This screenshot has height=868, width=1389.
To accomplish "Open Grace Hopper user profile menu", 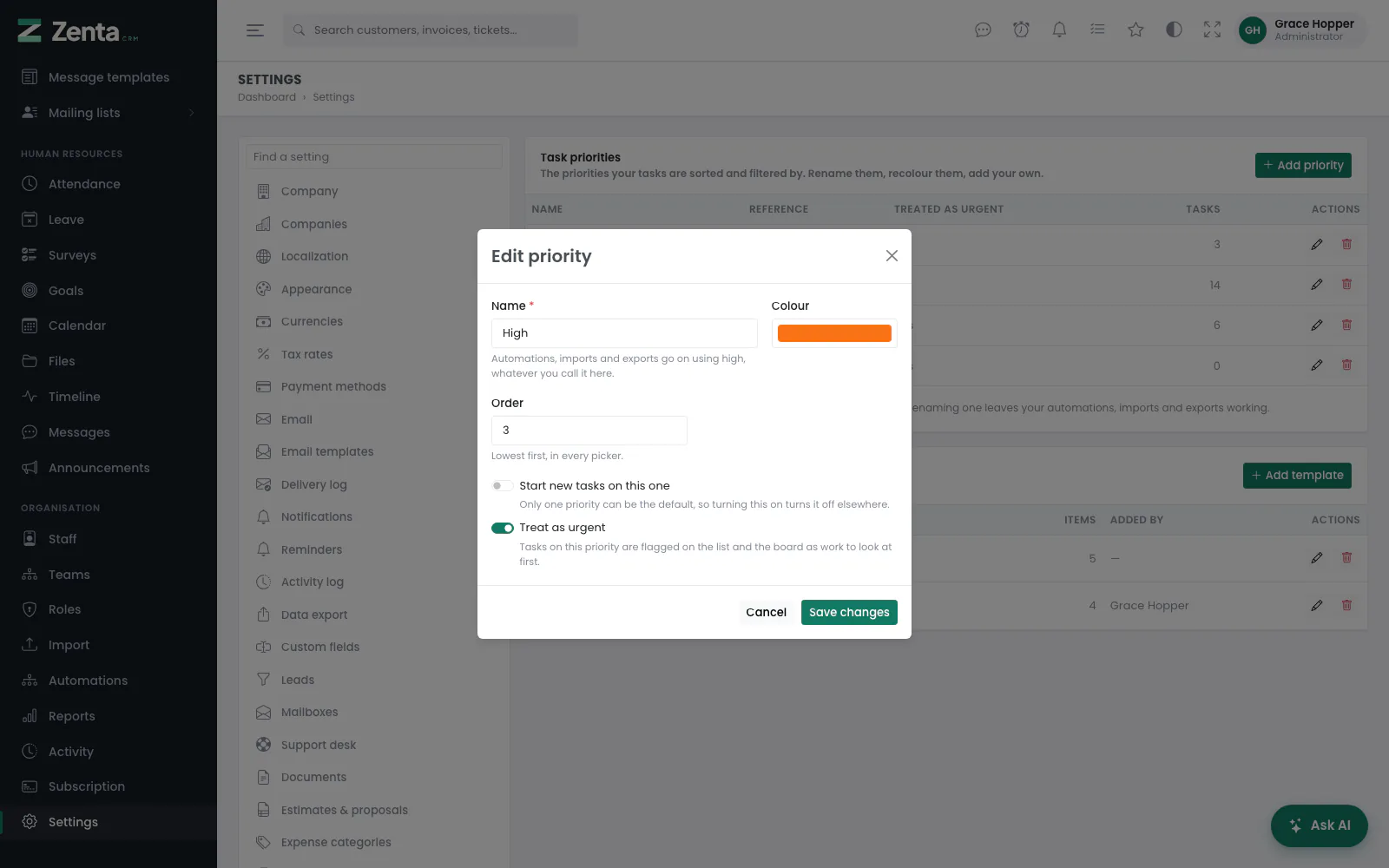I will pos(1300,30).
